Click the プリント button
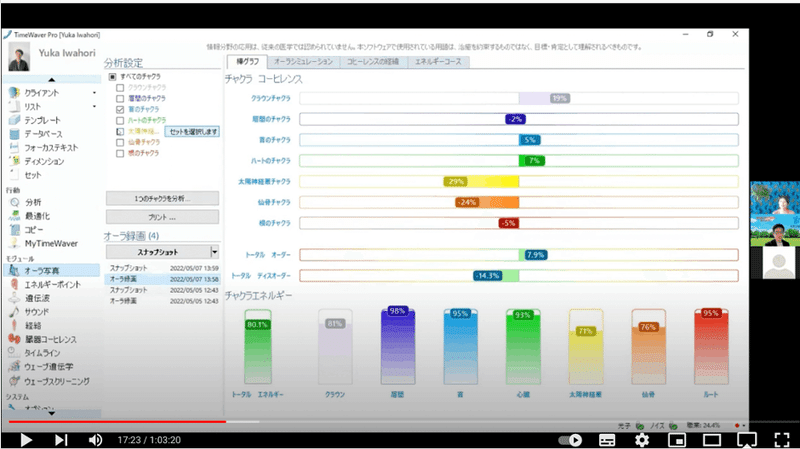The width and height of the screenshot is (800, 449). point(162,217)
